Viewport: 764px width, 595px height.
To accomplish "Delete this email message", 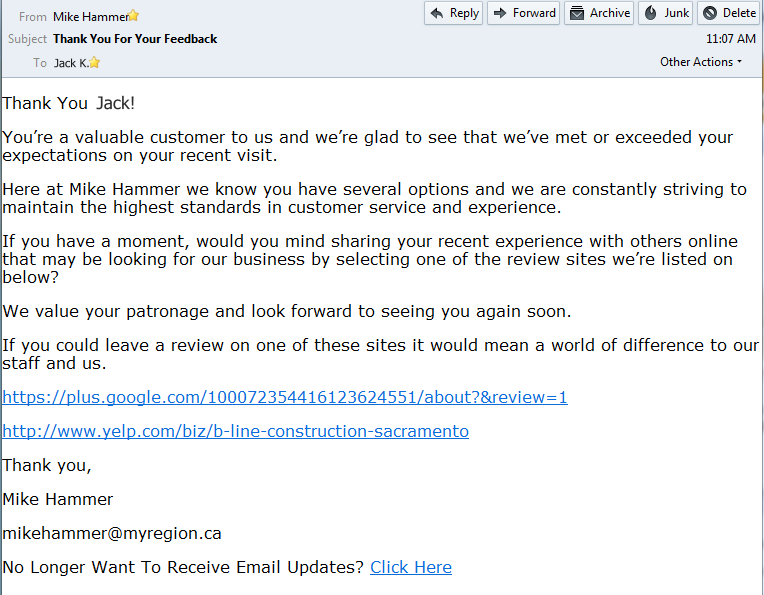I will pos(729,13).
